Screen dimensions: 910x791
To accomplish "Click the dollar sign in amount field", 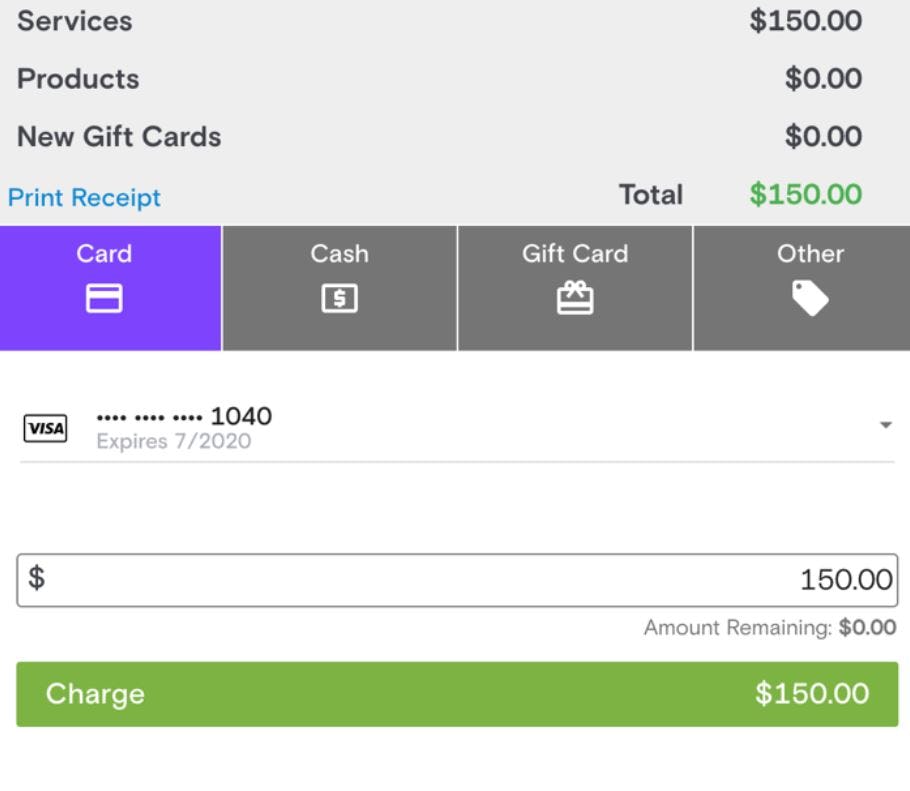I will point(36,578).
